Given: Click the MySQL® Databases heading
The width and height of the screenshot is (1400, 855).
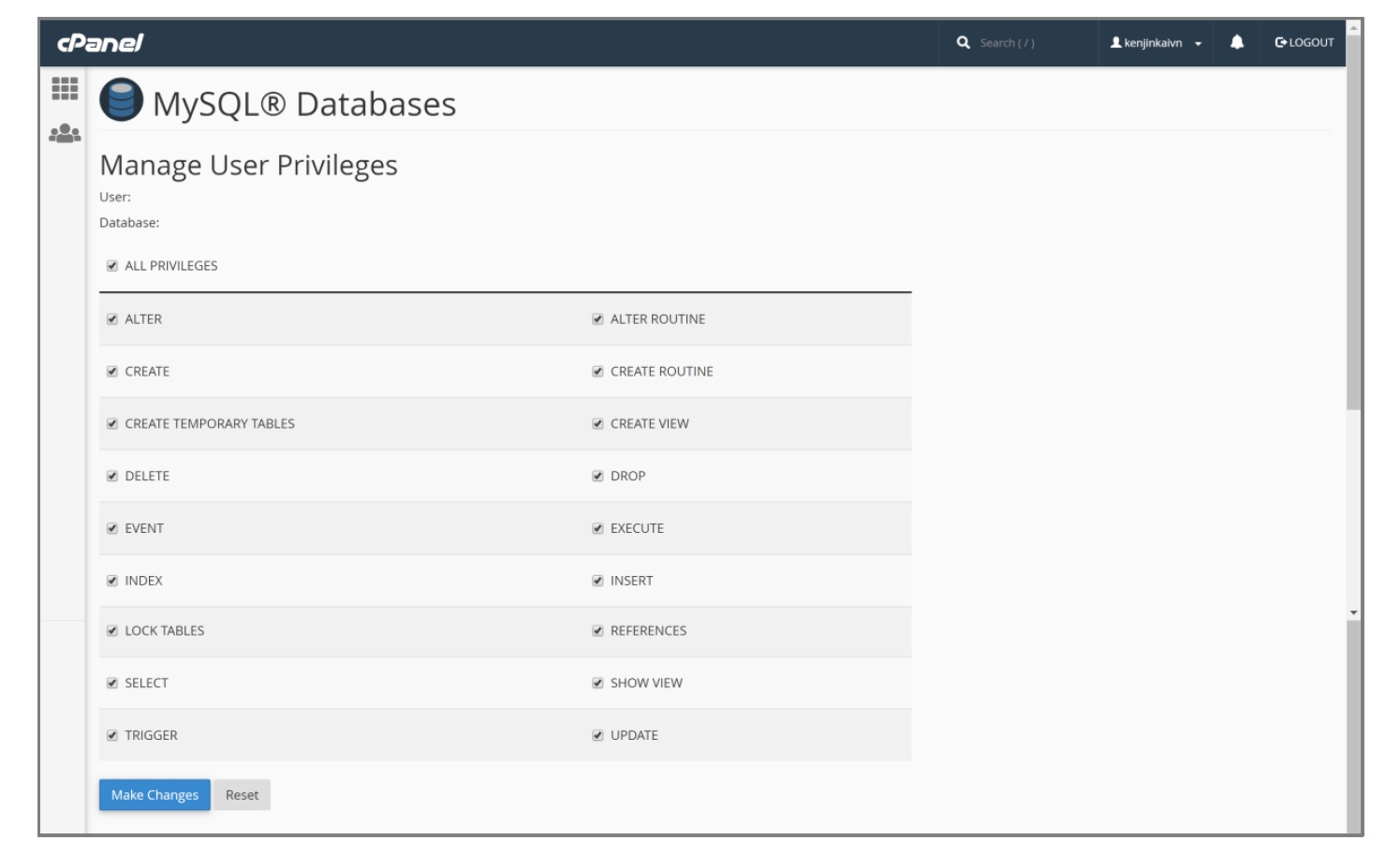Looking at the screenshot, I should [304, 104].
